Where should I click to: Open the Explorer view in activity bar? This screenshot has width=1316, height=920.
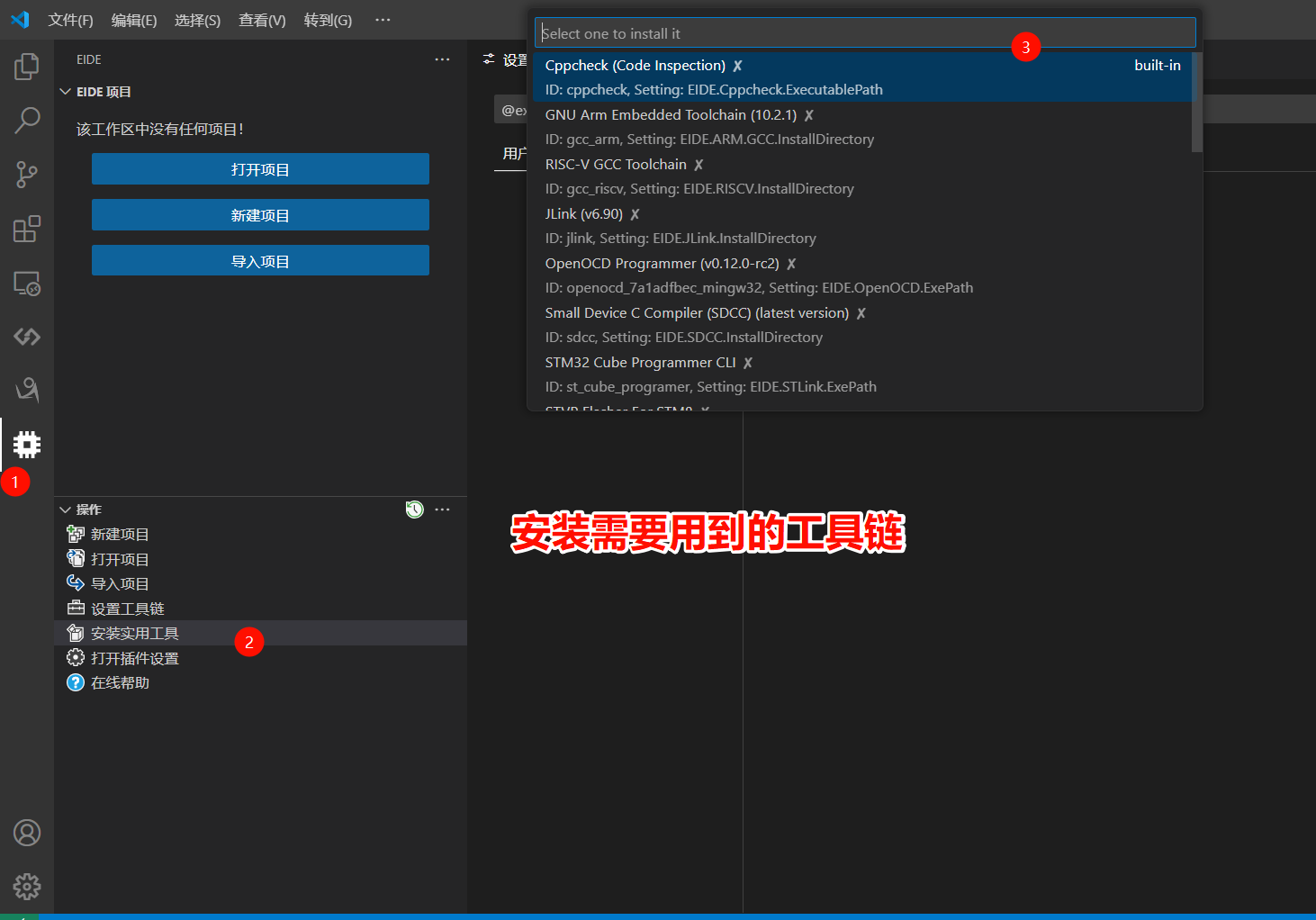27,66
